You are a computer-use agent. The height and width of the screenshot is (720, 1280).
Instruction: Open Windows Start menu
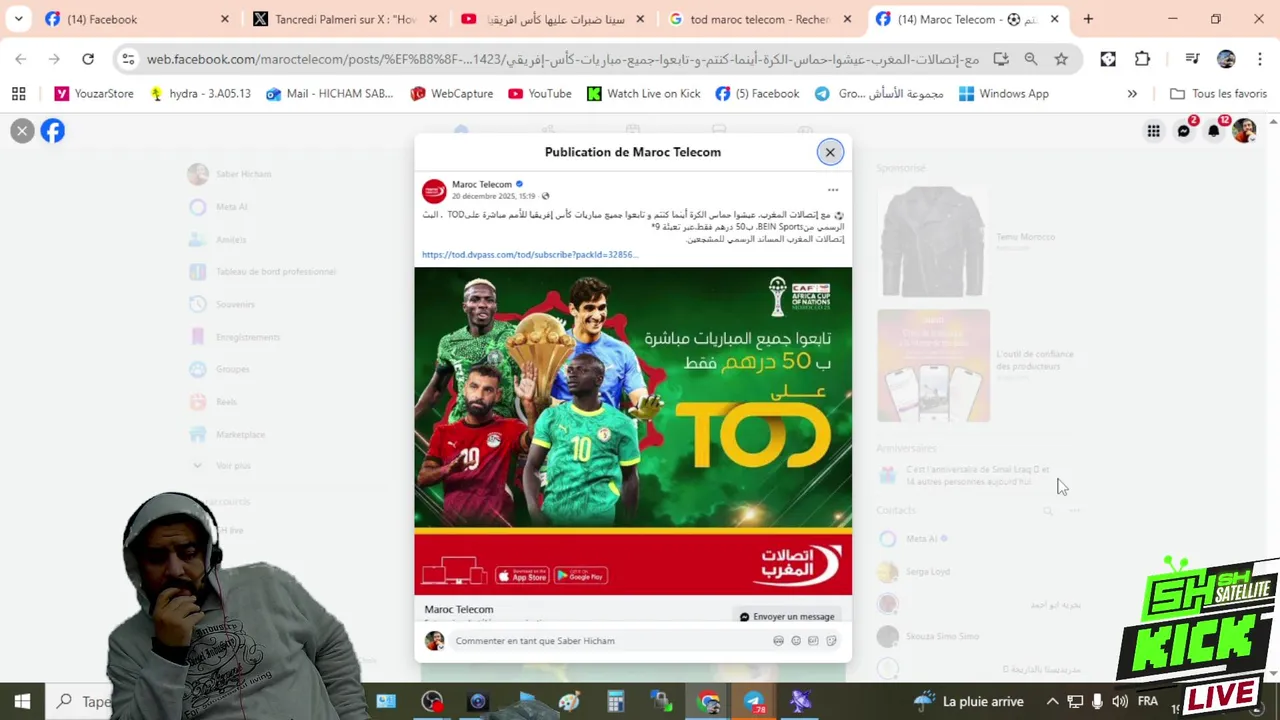[22, 701]
